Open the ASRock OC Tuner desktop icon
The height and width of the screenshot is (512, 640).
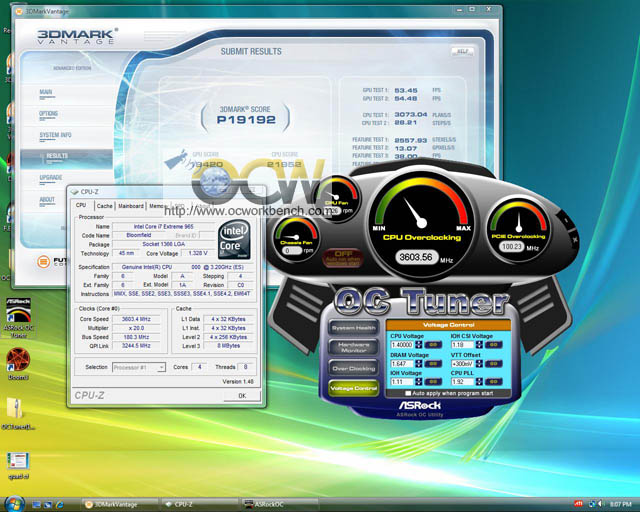click(x=18, y=318)
